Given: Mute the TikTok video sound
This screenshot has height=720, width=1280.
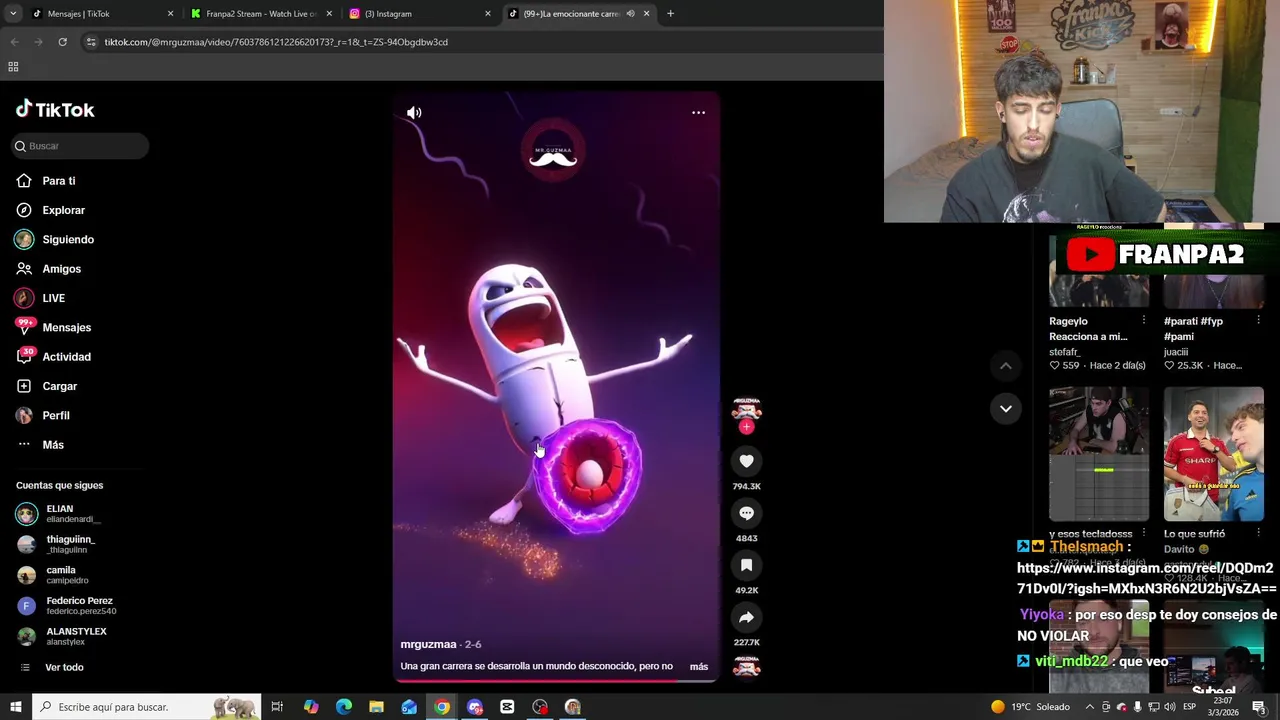Looking at the screenshot, I should [x=414, y=113].
